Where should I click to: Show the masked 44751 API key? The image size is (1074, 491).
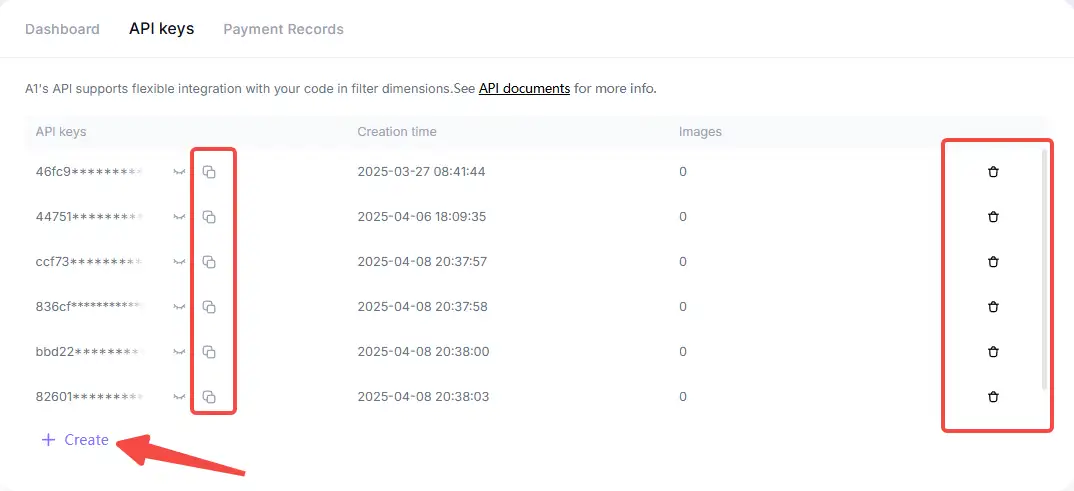(x=180, y=217)
